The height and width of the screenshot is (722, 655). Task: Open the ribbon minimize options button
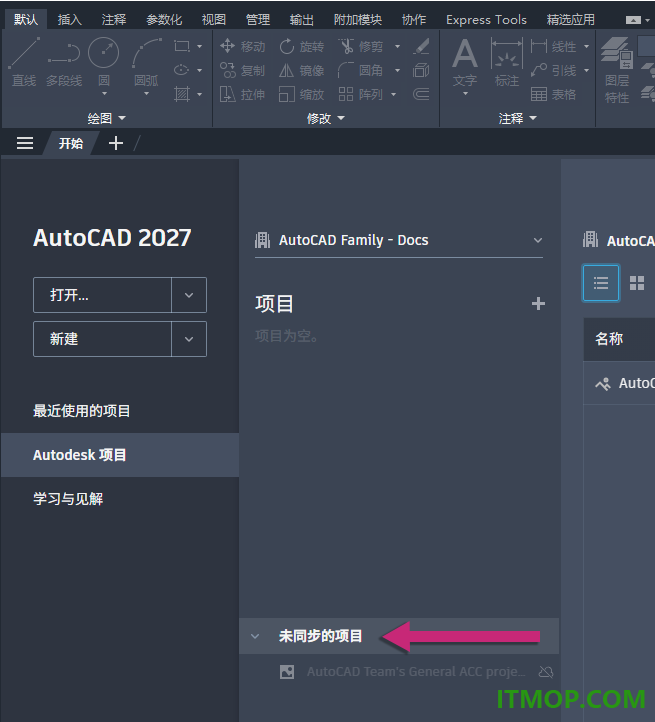(633, 20)
